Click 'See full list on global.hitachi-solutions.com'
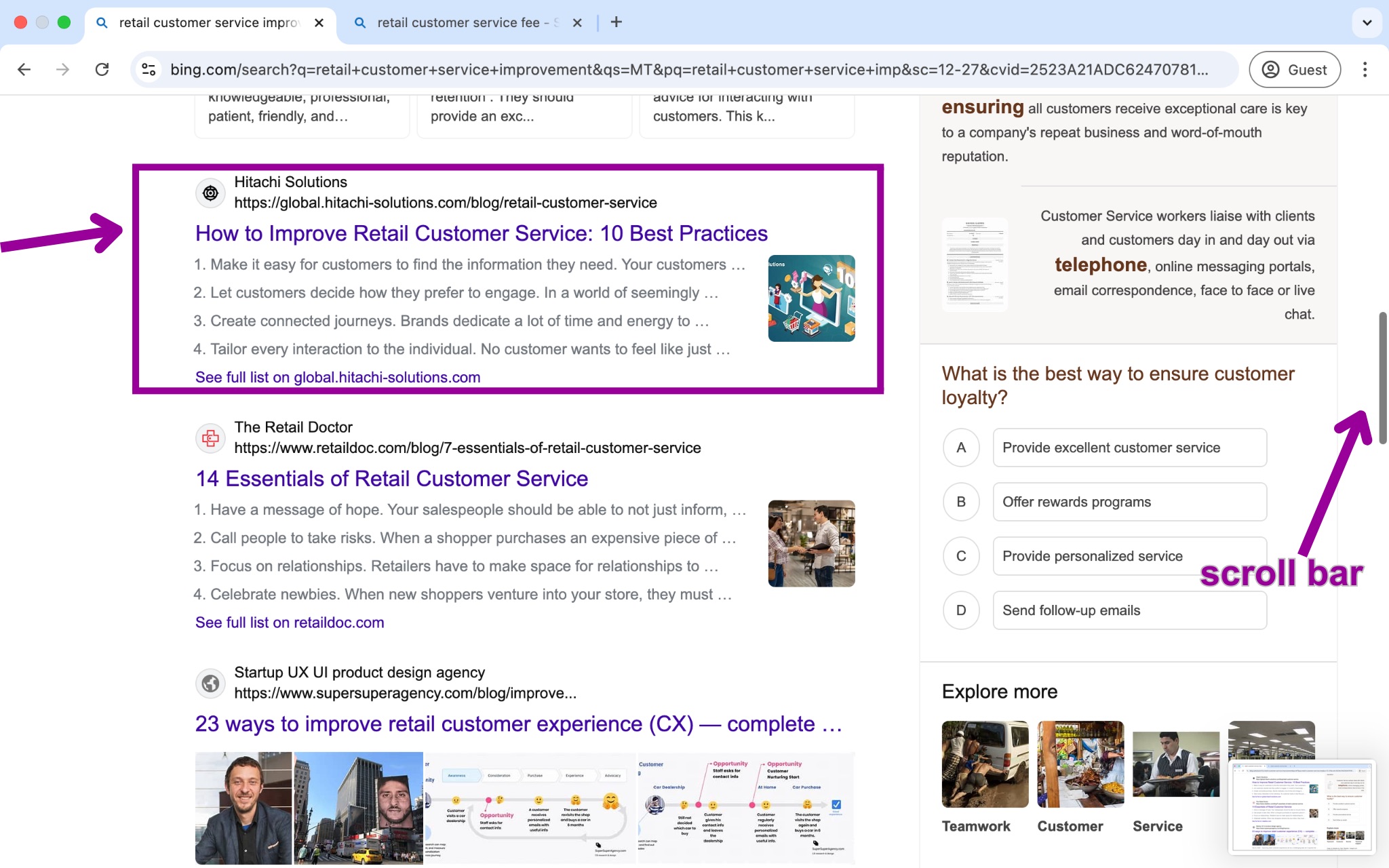Viewport: 1389px width, 868px height. [338, 377]
